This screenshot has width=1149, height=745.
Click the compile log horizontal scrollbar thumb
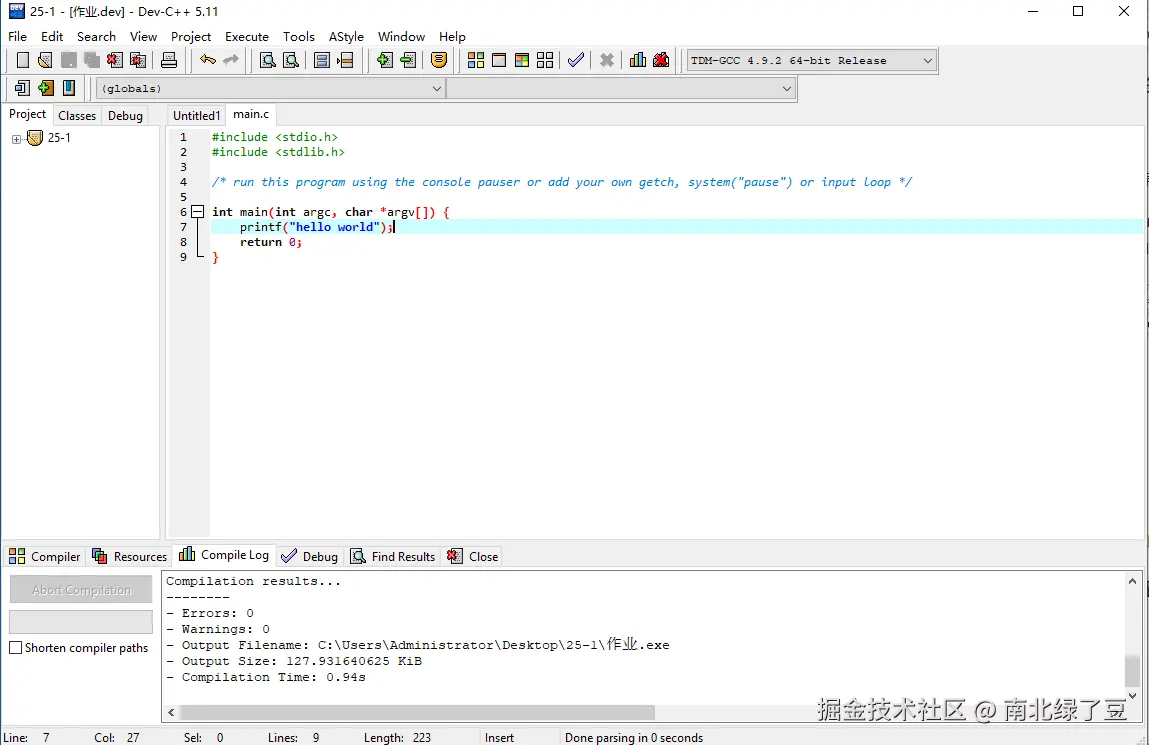click(x=417, y=712)
